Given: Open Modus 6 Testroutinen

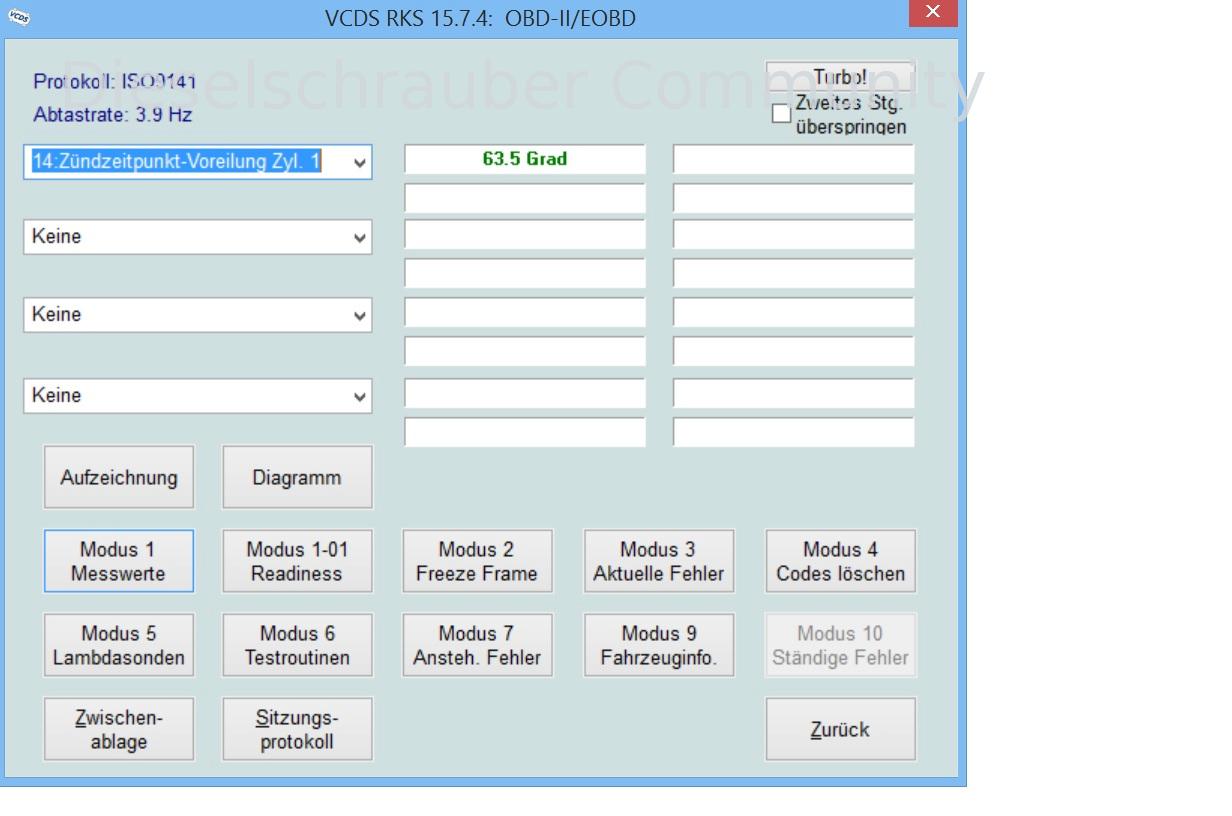Looking at the screenshot, I should point(297,645).
